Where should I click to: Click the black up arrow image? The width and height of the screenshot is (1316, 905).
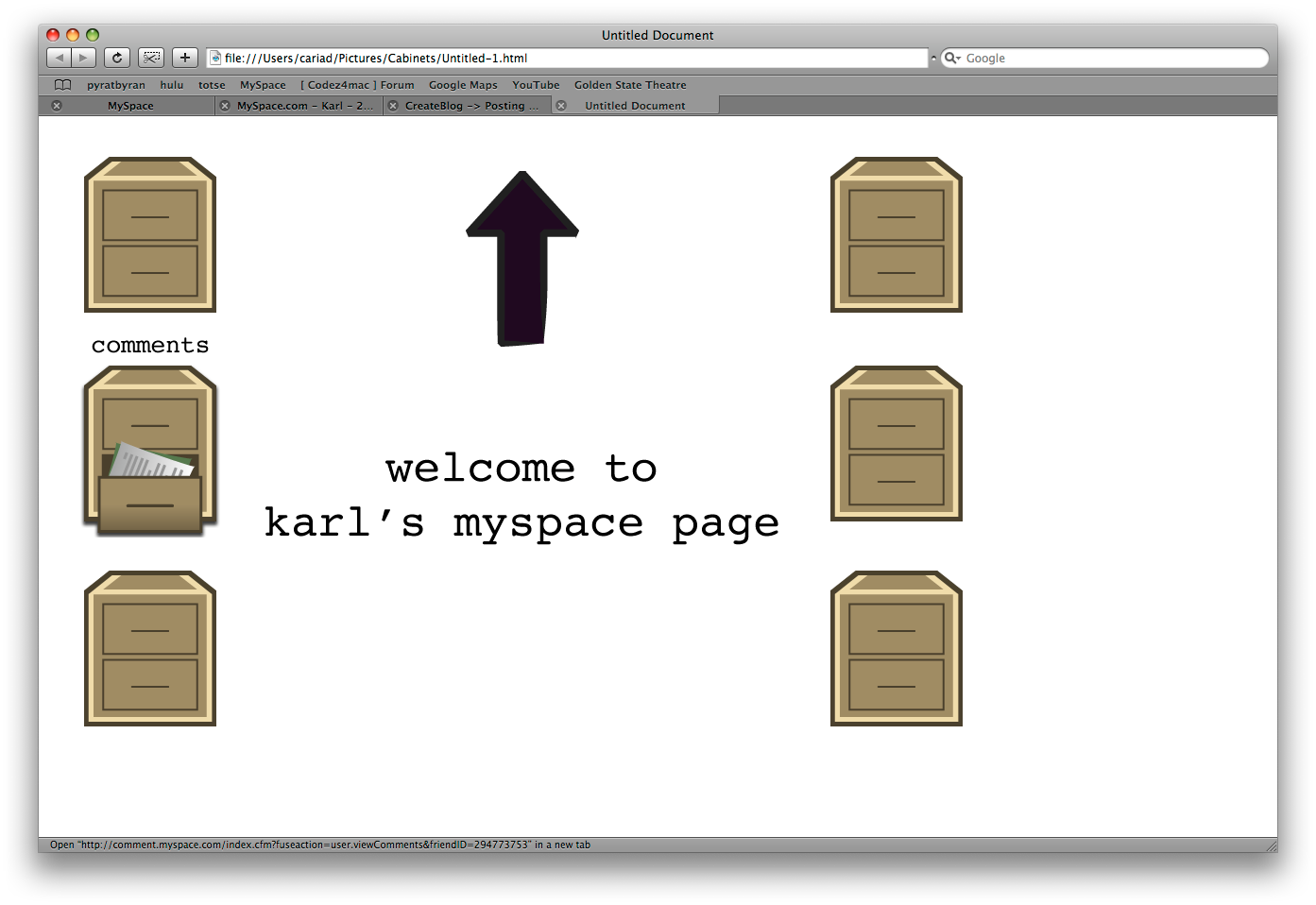[521, 259]
